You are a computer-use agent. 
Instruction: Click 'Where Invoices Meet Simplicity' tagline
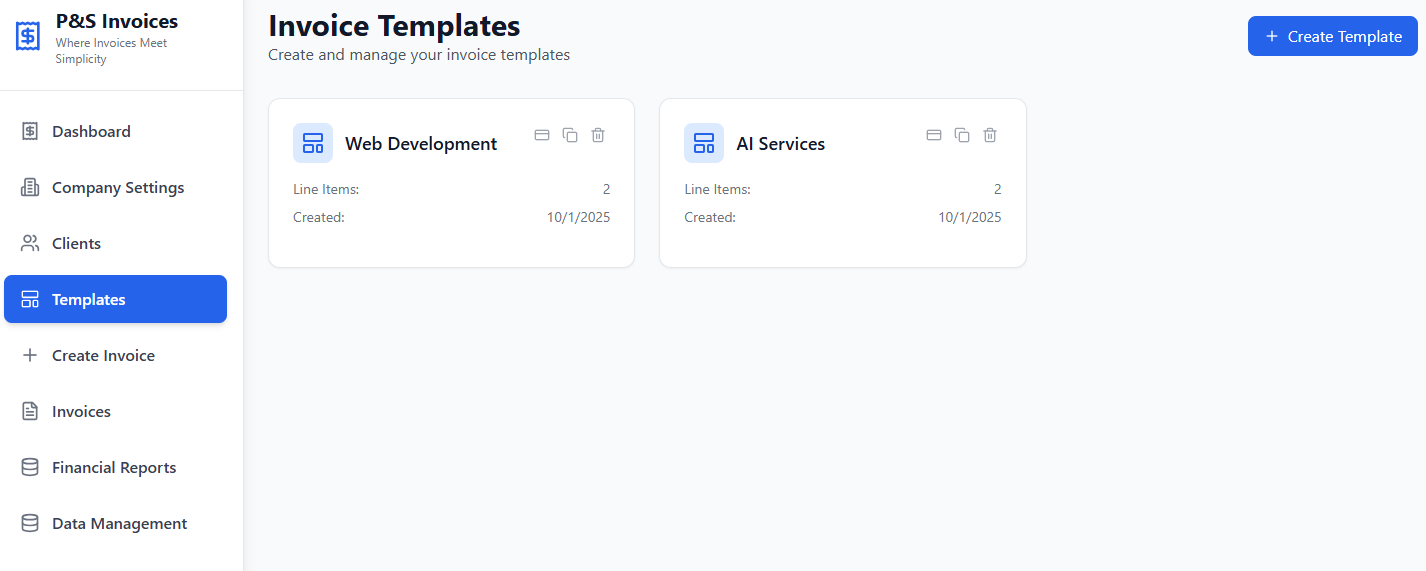[111, 51]
